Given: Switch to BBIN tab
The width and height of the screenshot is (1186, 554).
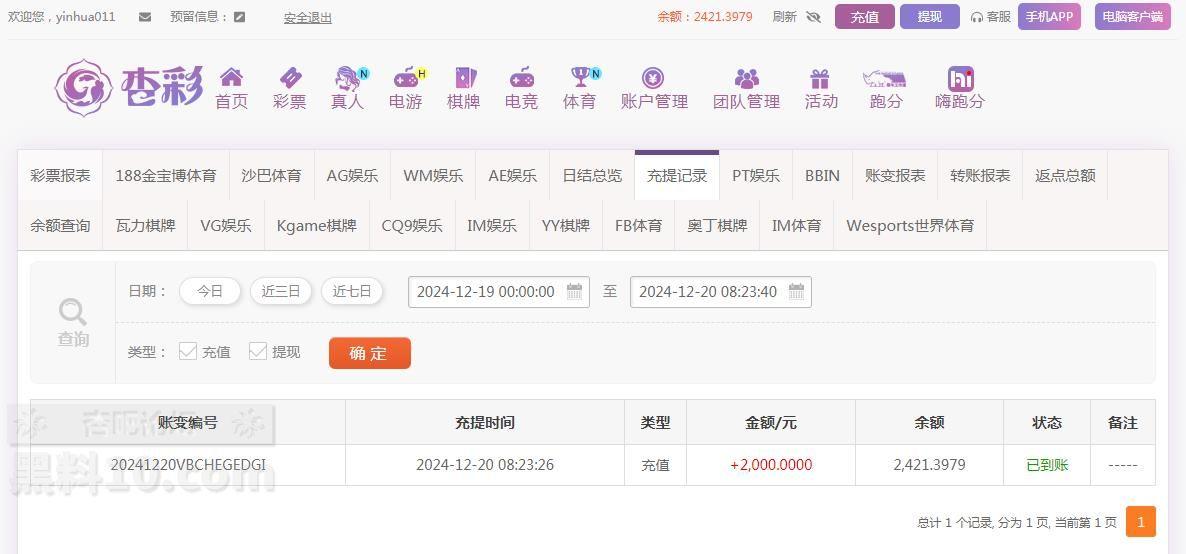Looking at the screenshot, I should (822, 176).
